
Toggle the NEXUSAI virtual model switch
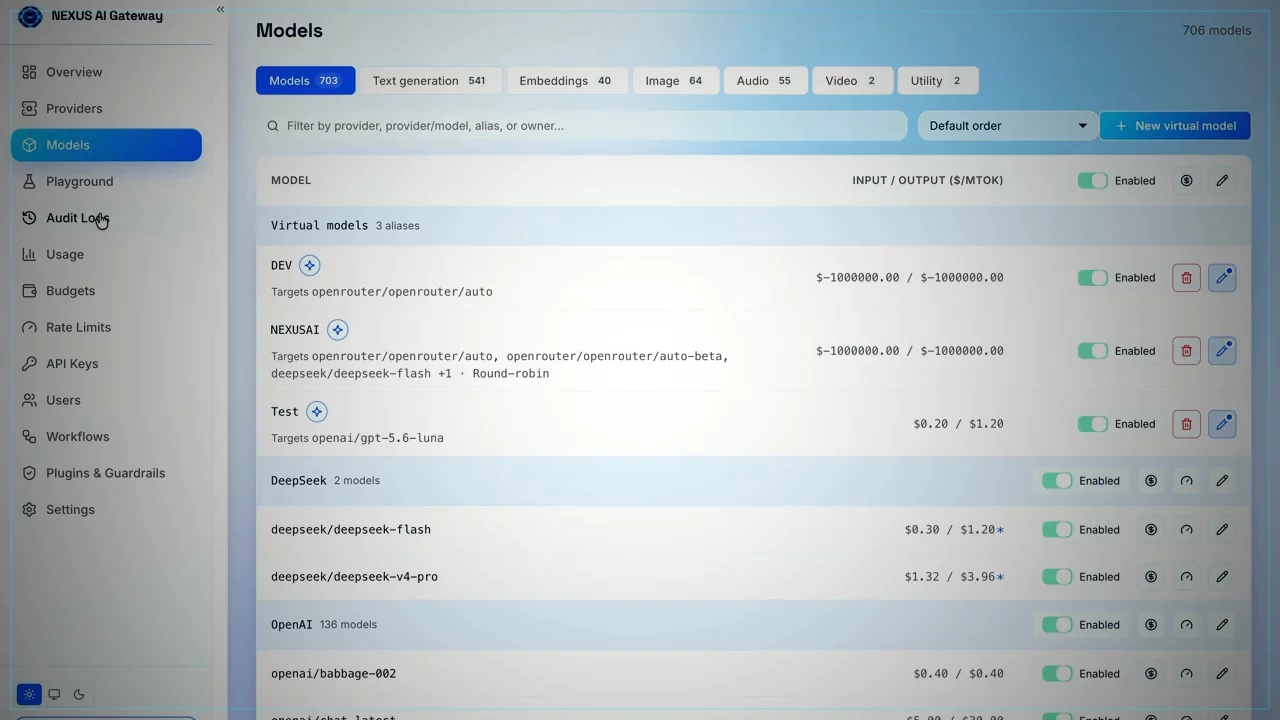point(1092,351)
